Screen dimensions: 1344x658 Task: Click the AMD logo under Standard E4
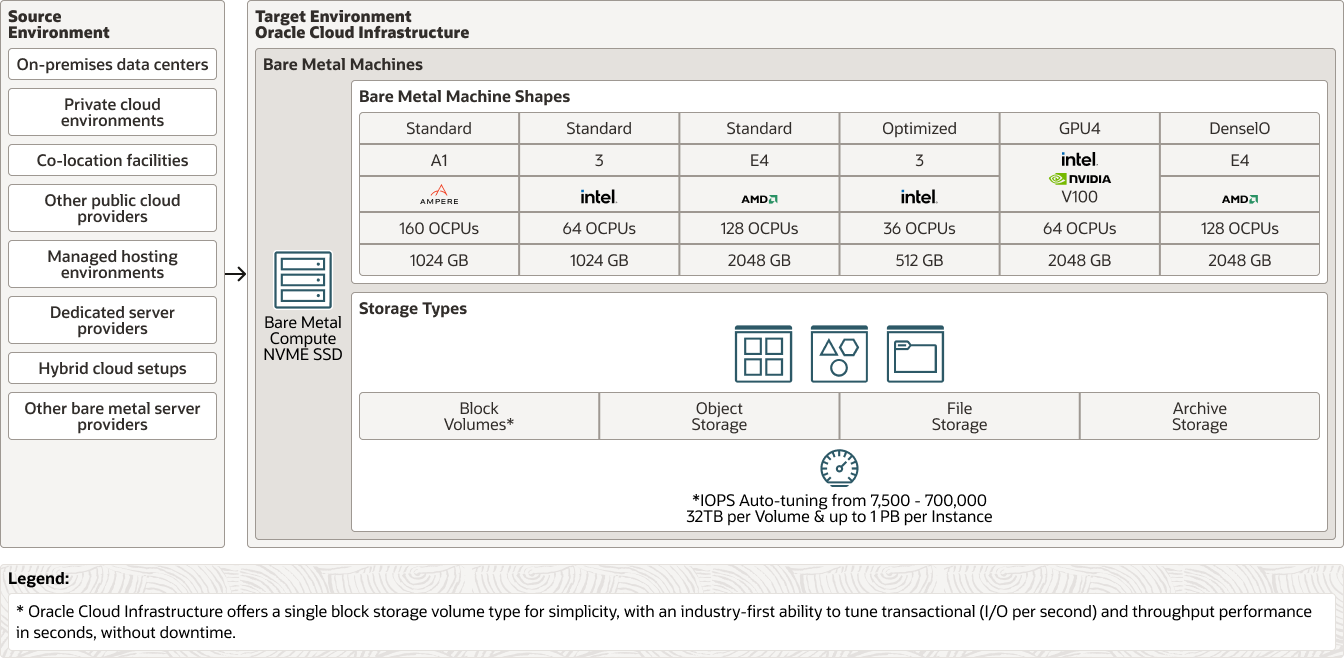(759, 199)
